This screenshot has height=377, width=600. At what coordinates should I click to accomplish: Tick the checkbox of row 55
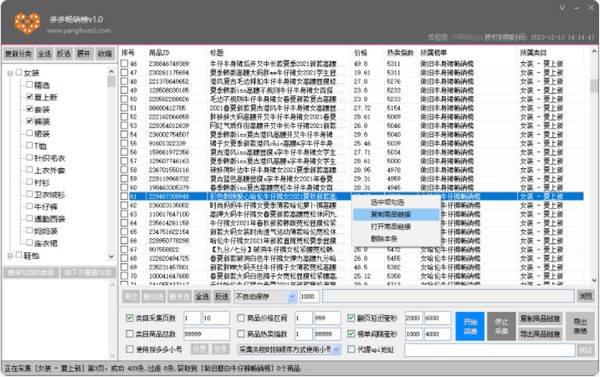124,143
